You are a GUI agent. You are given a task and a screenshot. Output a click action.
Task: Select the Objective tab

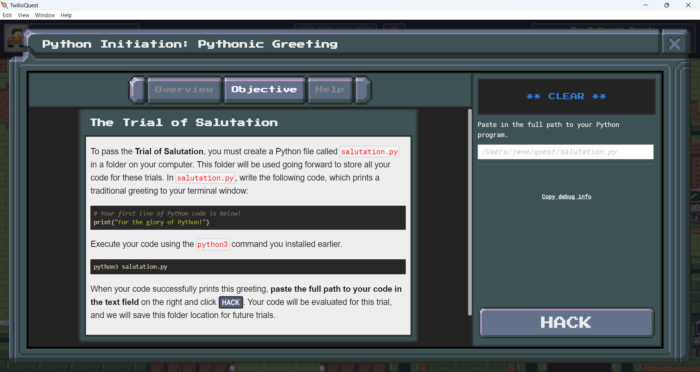[264, 90]
